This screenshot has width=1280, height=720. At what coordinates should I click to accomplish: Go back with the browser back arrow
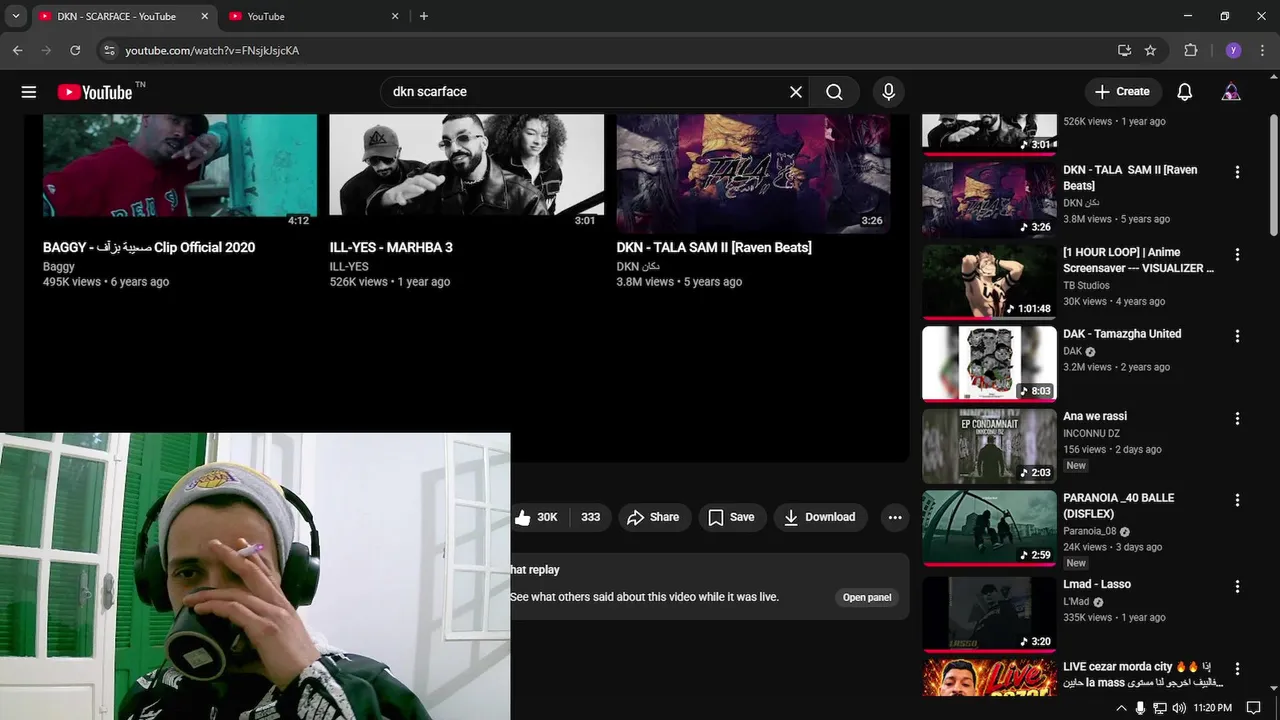coord(18,50)
